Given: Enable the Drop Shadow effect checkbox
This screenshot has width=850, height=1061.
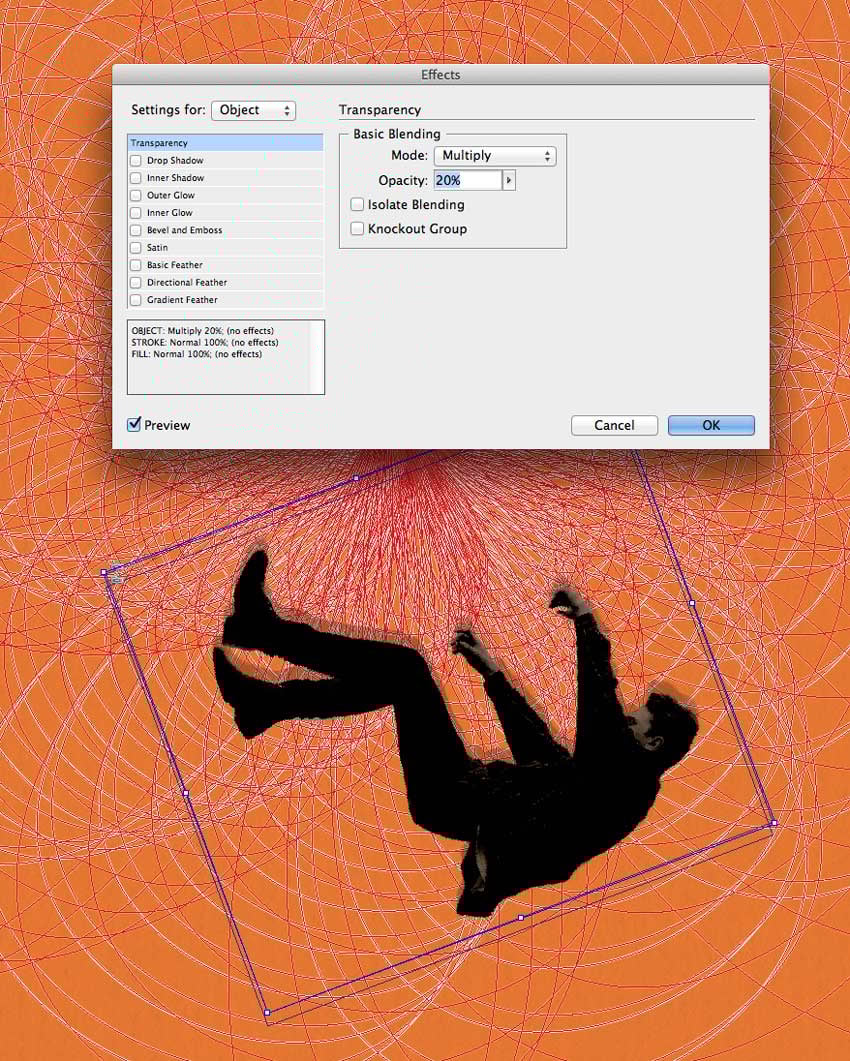Looking at the screenshot, I should (136, 160).
